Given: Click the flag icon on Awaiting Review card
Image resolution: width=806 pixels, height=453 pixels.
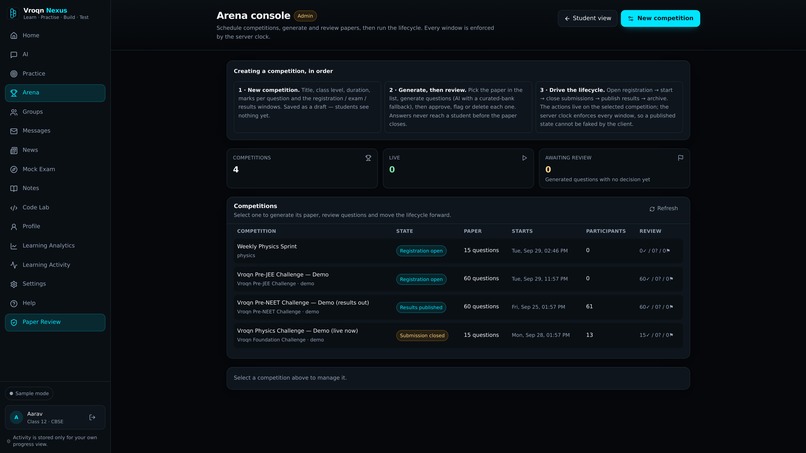Looking at the screenshot, I should [x=680, y=158].
